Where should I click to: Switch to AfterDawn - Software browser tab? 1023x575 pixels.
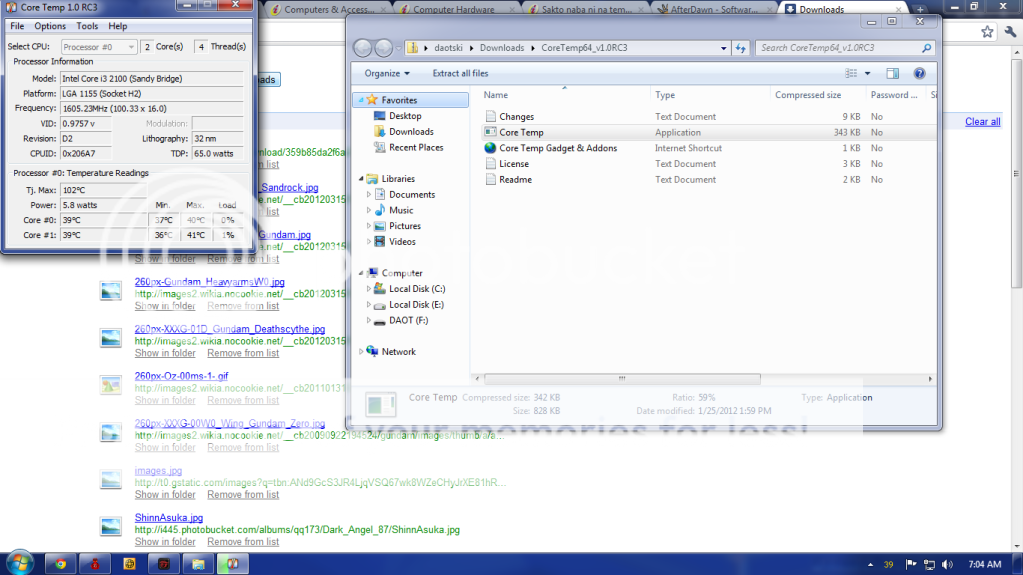point(714,9)
